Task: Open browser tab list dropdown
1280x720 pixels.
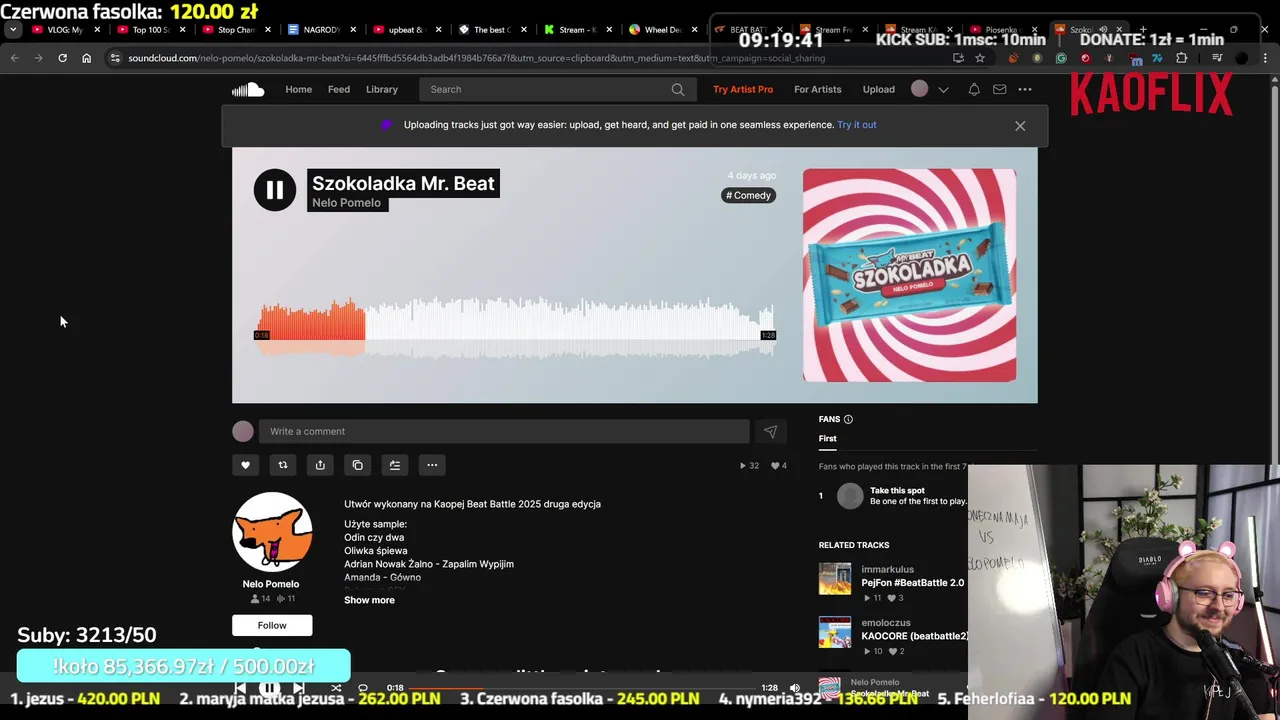Action: click(12, 30)
